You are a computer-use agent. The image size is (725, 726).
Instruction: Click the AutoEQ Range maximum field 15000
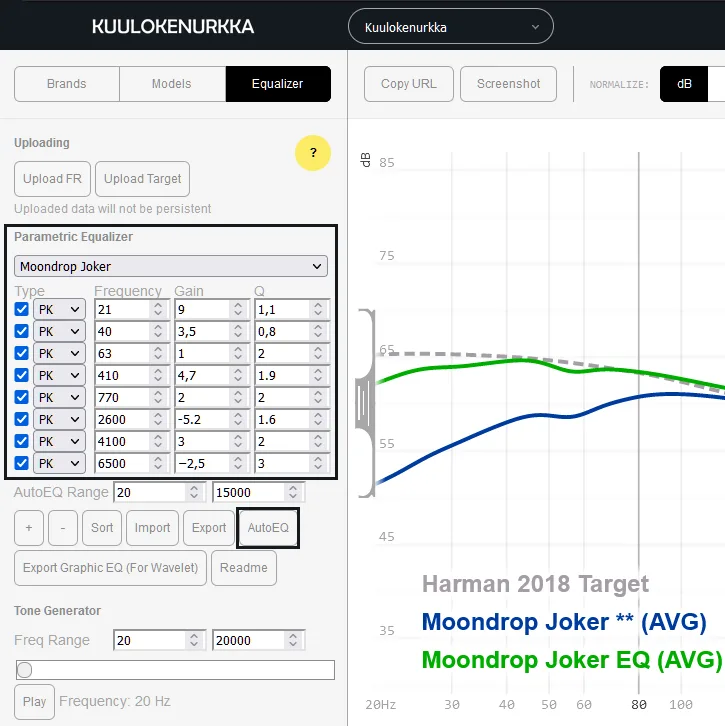pyautogui.click(x=258, y=492)
